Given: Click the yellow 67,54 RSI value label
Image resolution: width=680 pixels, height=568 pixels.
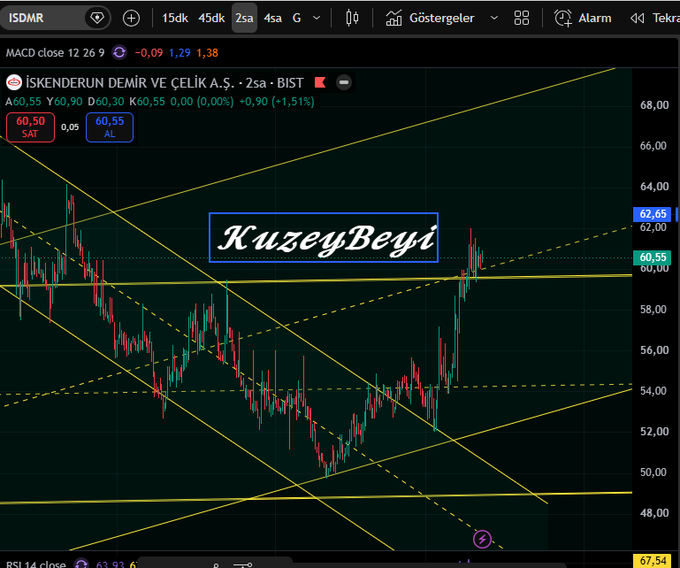Looking at the screenshot, I should coord(653,561).
